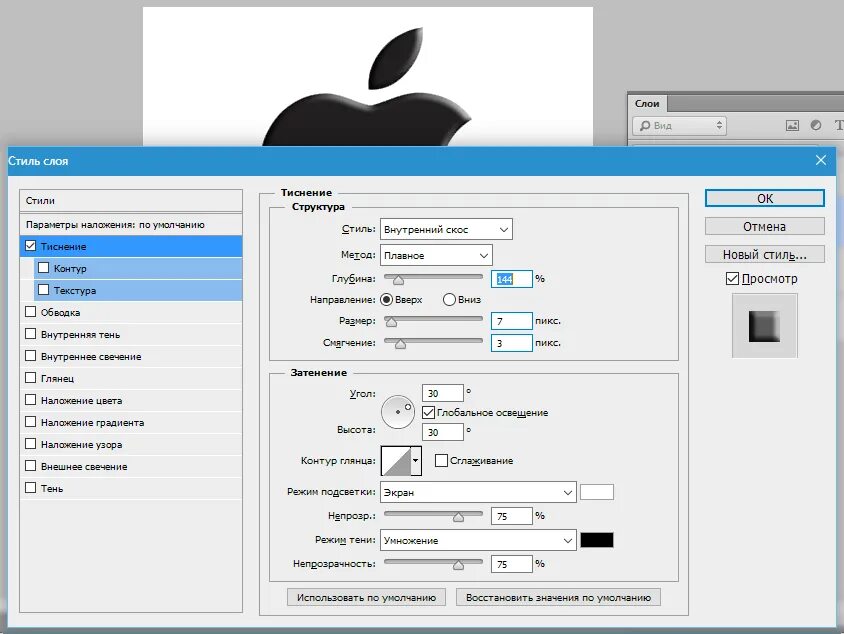Open the black shadow color swatch
This screenshot has height=634, width=844.
click(x=596, y=540)
